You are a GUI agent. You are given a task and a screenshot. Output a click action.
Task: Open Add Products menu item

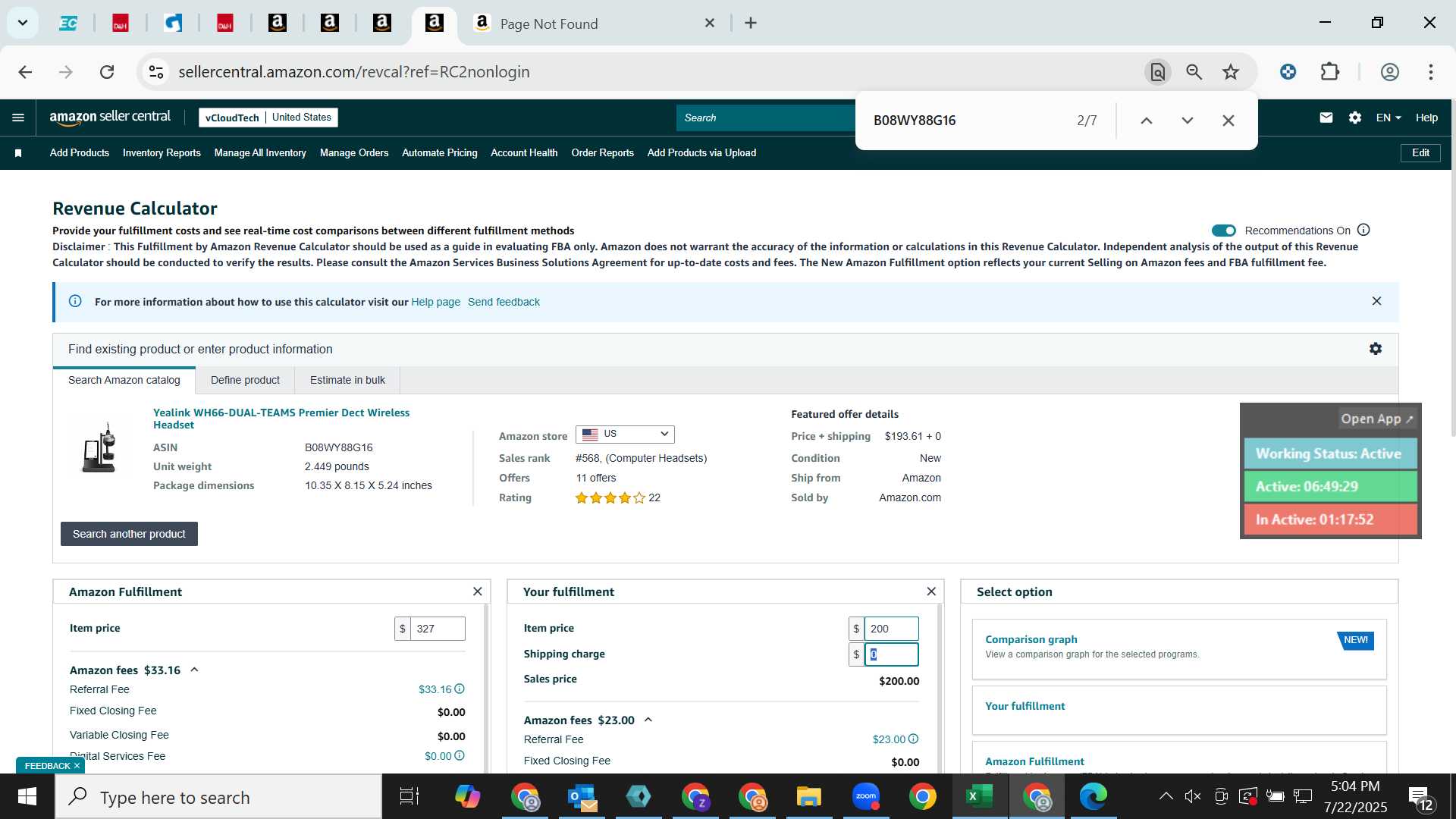point(80,152)
